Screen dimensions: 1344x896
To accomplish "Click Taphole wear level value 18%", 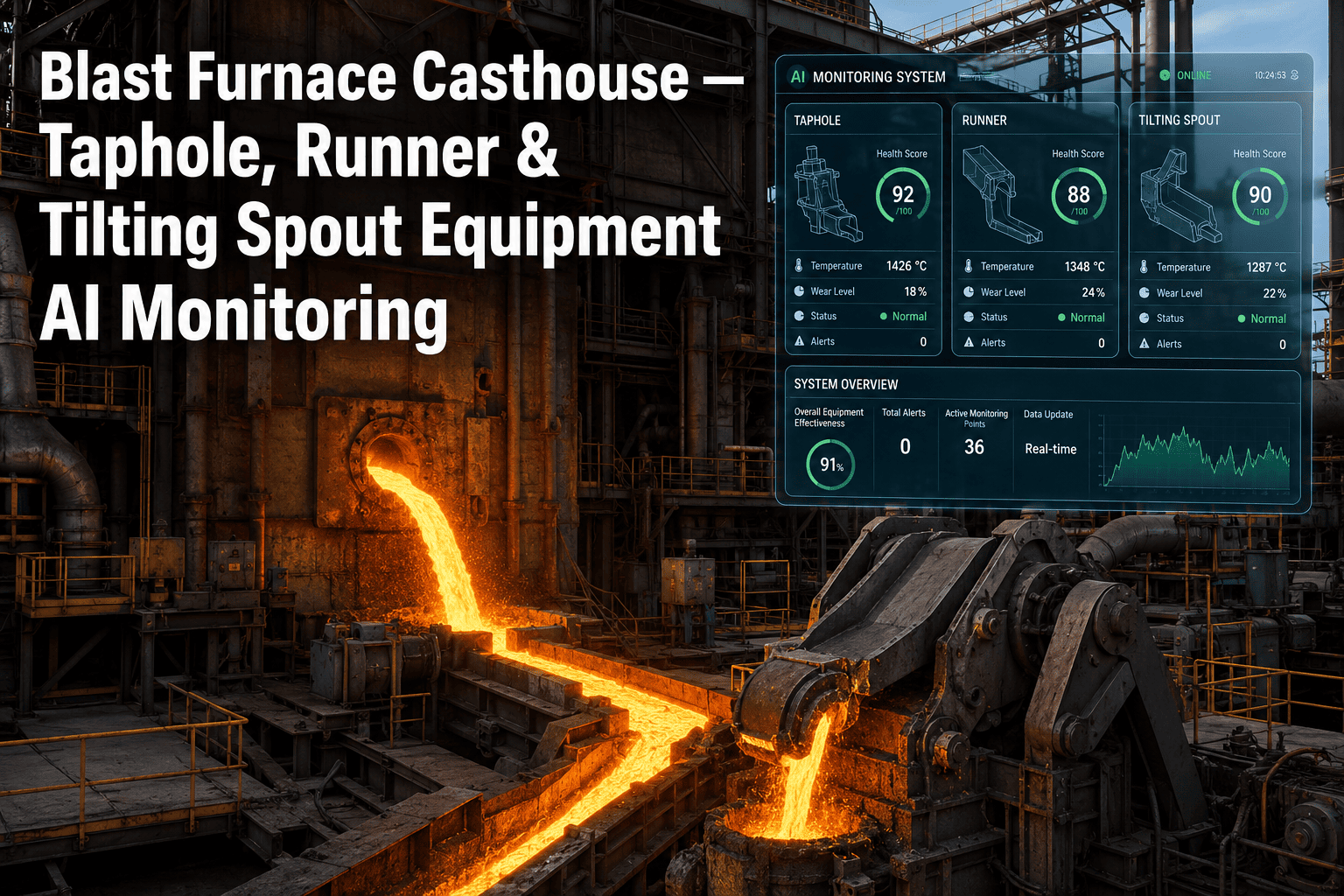I will pyautogui.click(x=915, y=291).
